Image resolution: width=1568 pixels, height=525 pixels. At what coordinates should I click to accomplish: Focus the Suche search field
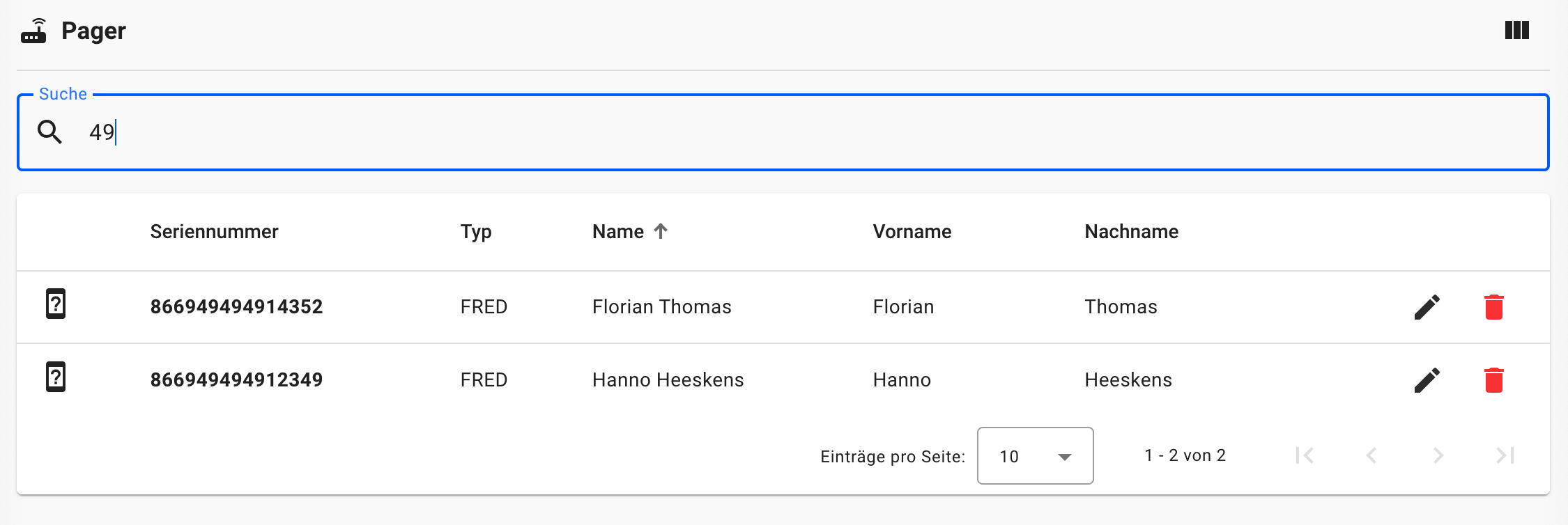tap(767, 132)
